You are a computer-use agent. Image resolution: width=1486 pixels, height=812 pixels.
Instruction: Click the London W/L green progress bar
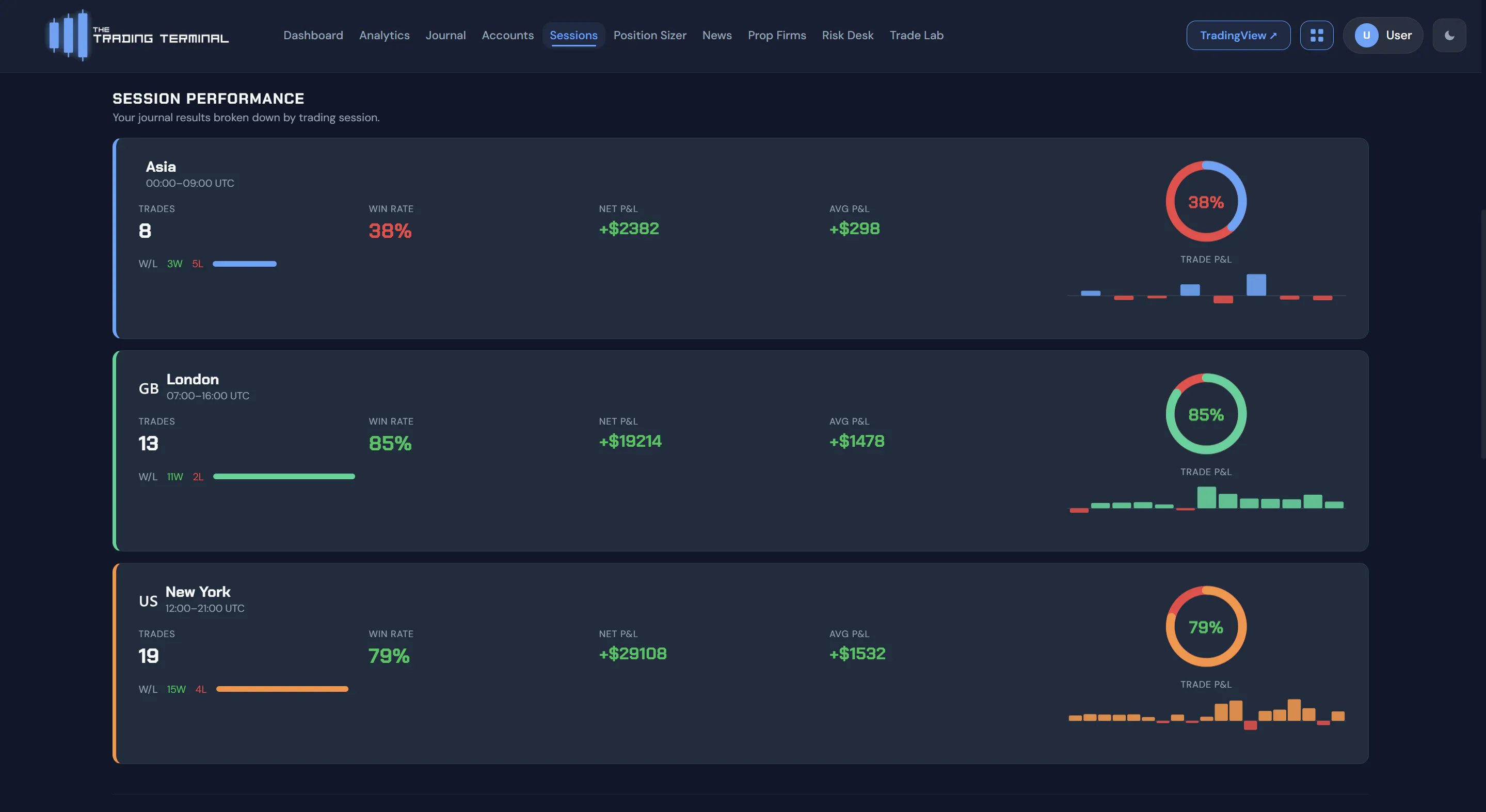pyautogui.click(x=284, y=476)
